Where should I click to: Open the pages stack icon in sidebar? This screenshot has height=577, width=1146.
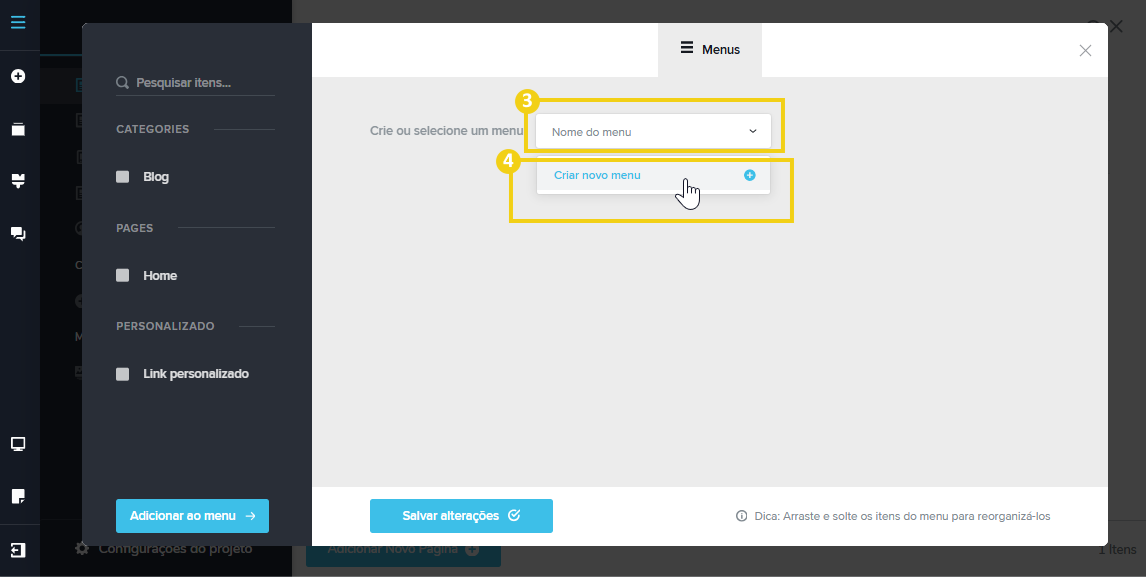[x=18, y=129]
